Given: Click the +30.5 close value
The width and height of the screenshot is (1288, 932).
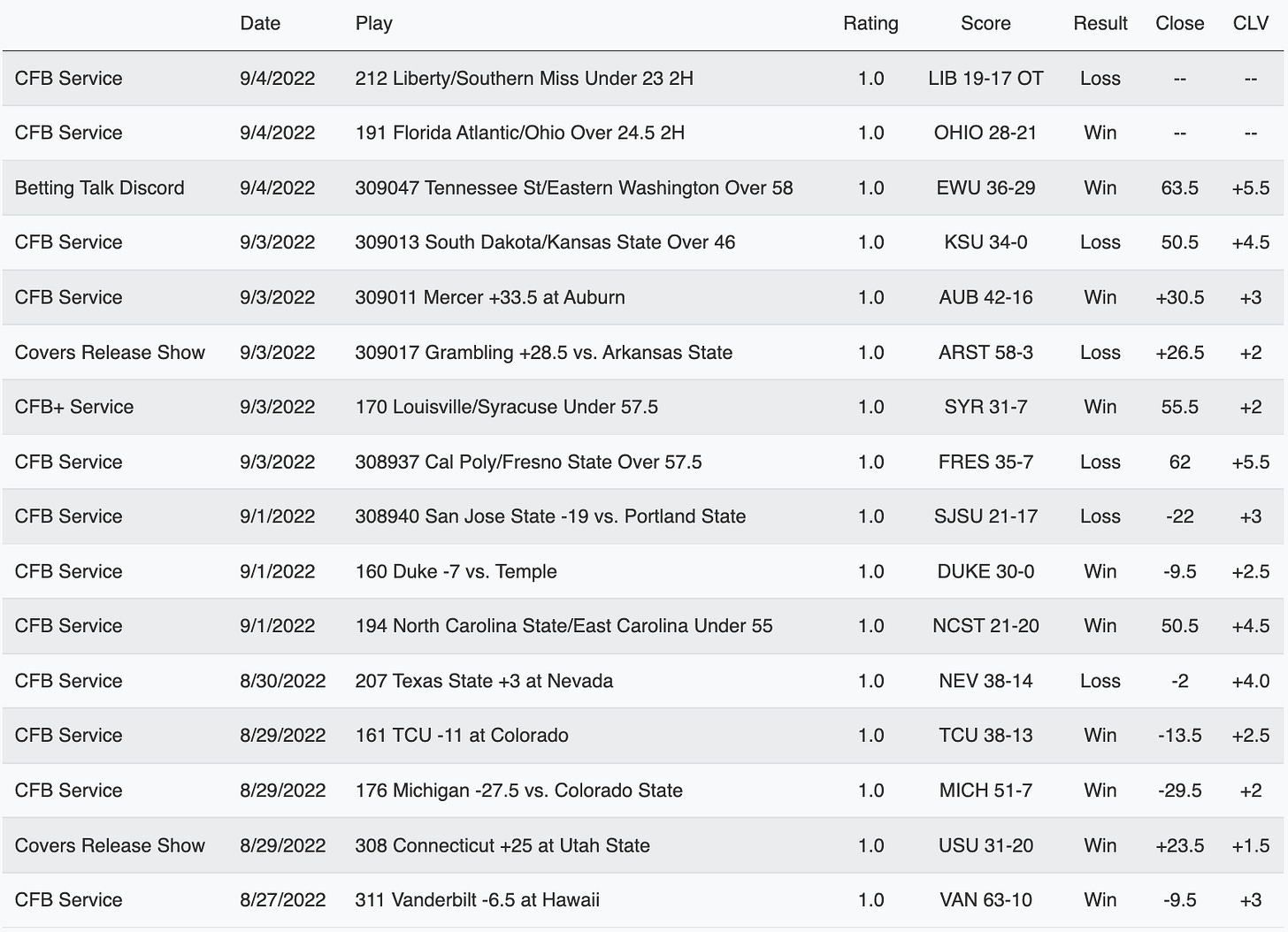Looking at the screenshot, I should 1180,298.
